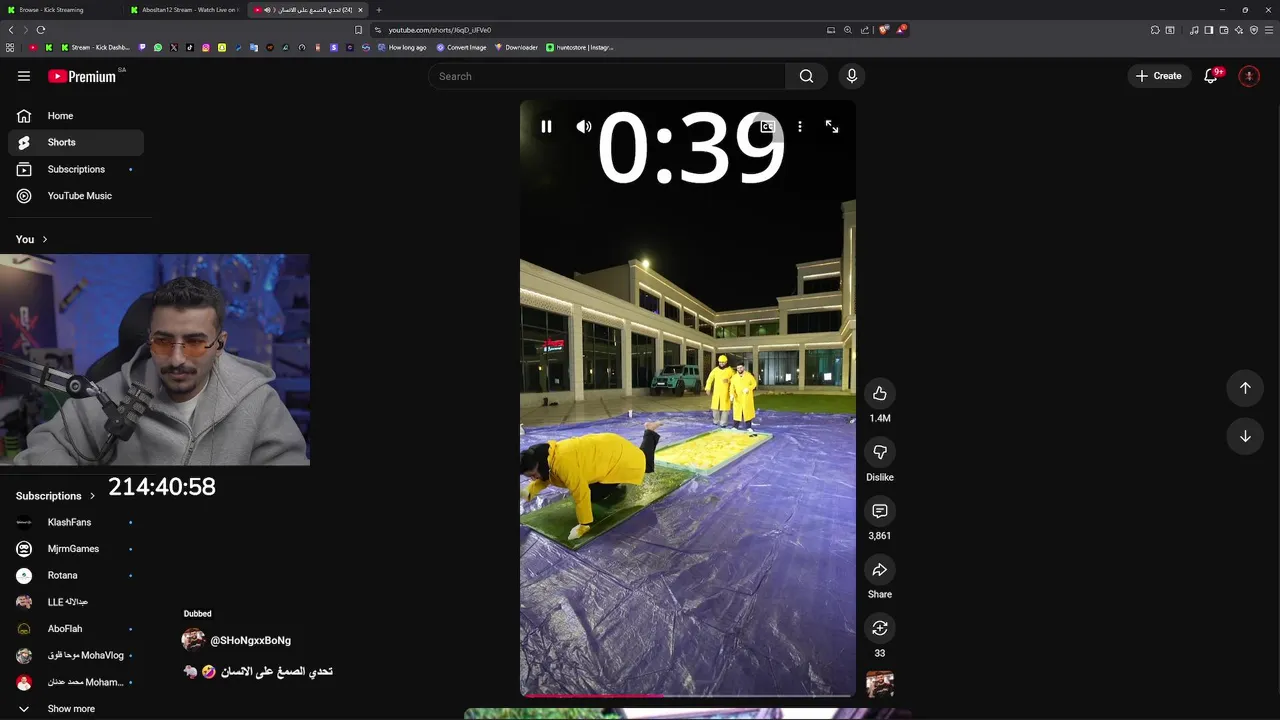
Task: Go to the previous Short
Action: [1245, 388]
